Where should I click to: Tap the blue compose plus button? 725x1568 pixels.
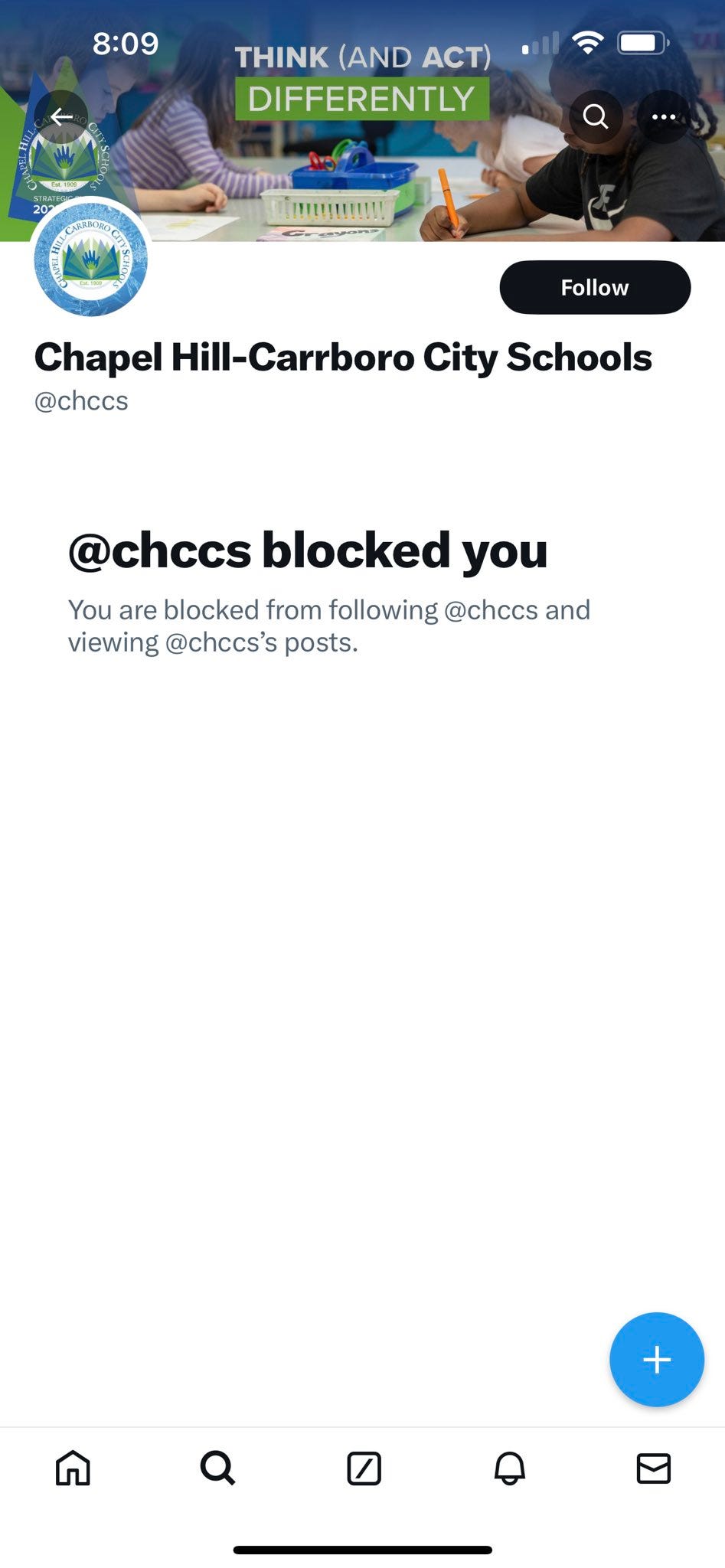[x=656, y=1360]
